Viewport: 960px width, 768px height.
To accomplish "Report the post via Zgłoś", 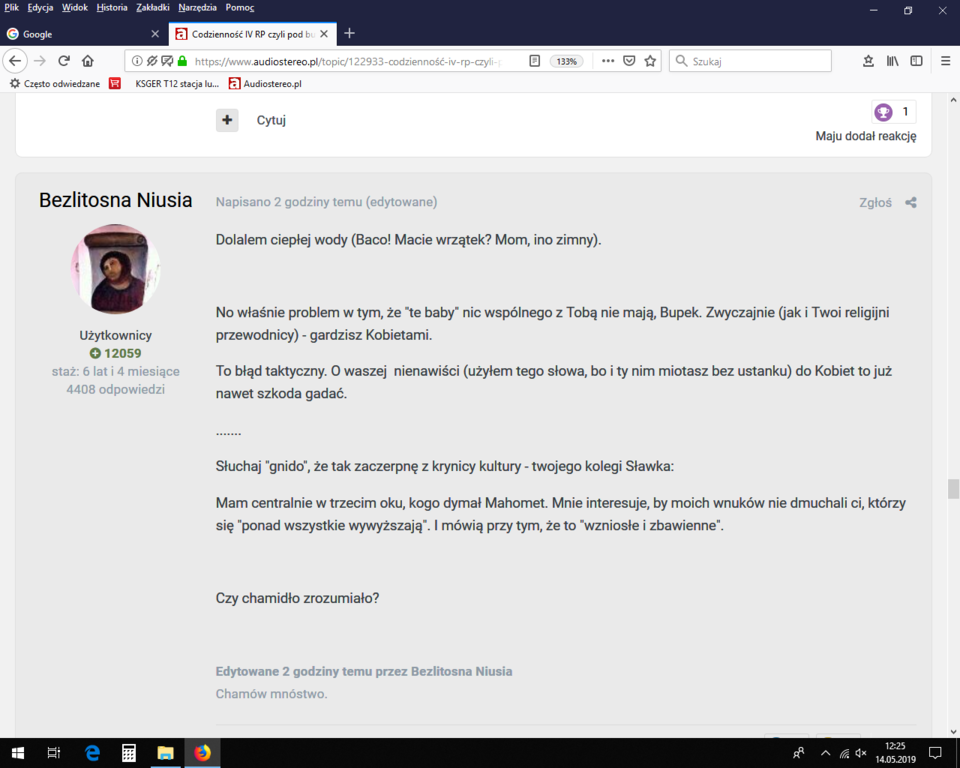I will 876,203.
